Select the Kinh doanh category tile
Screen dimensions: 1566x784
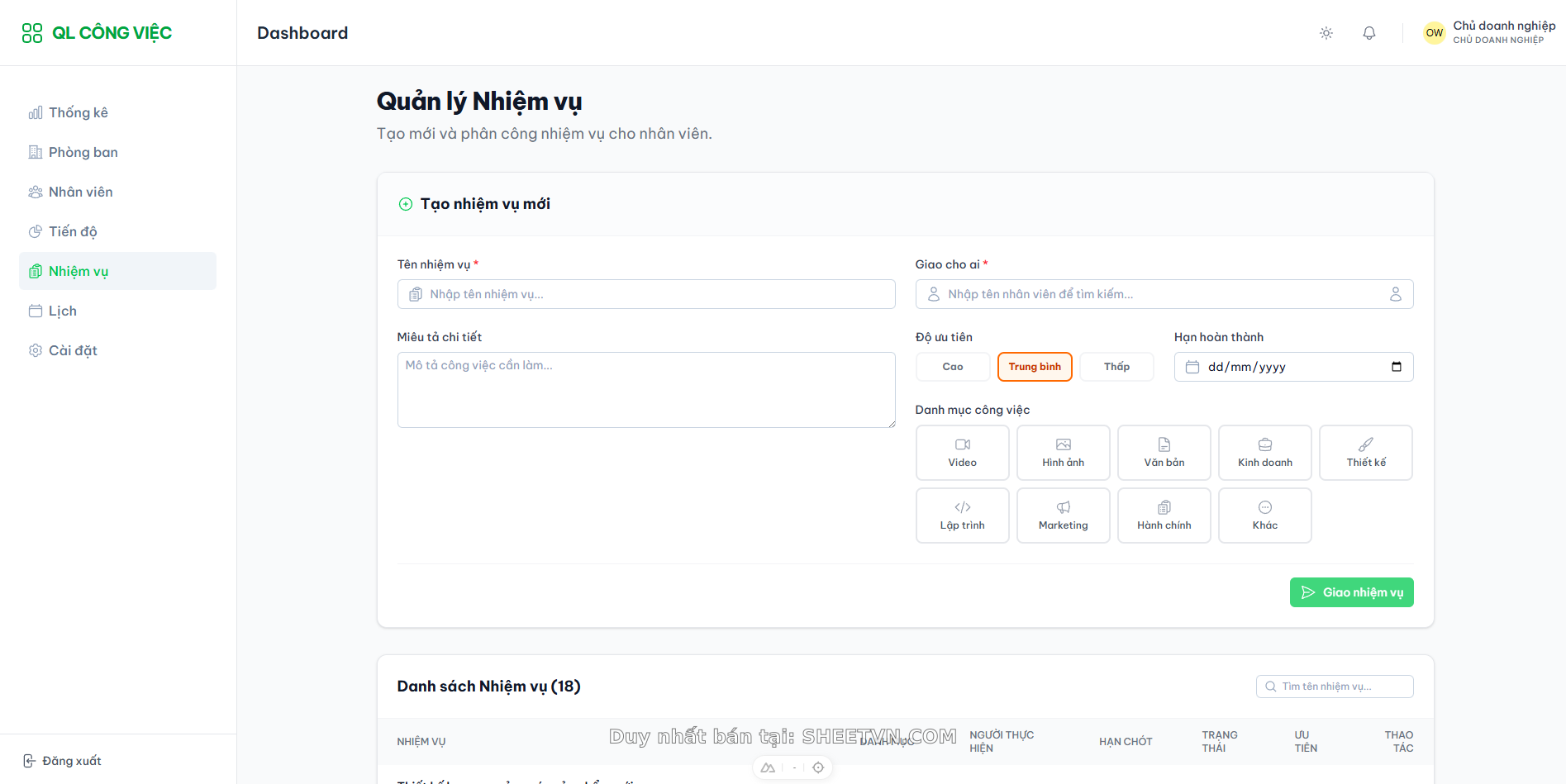coord(1264,453)
